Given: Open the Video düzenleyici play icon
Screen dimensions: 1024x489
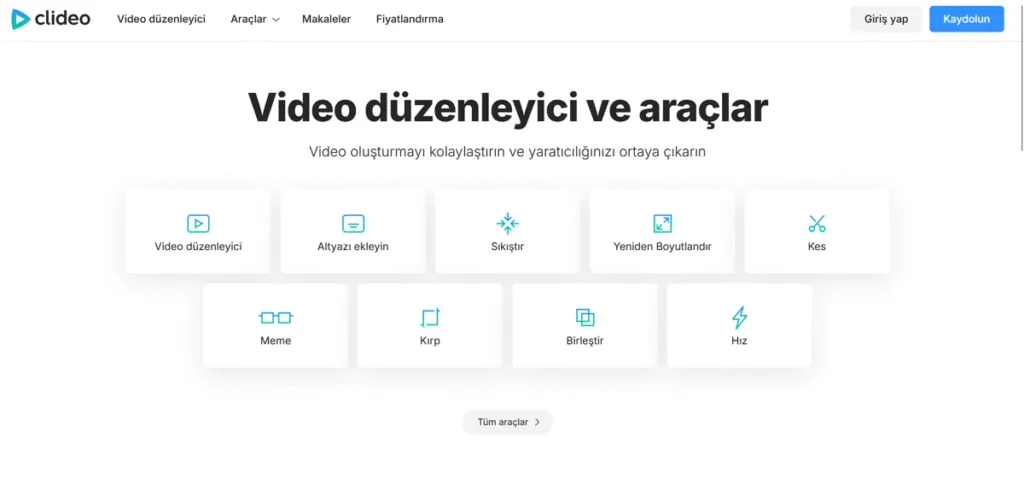Looking at the screenshot, I should [x=198, y=224].
